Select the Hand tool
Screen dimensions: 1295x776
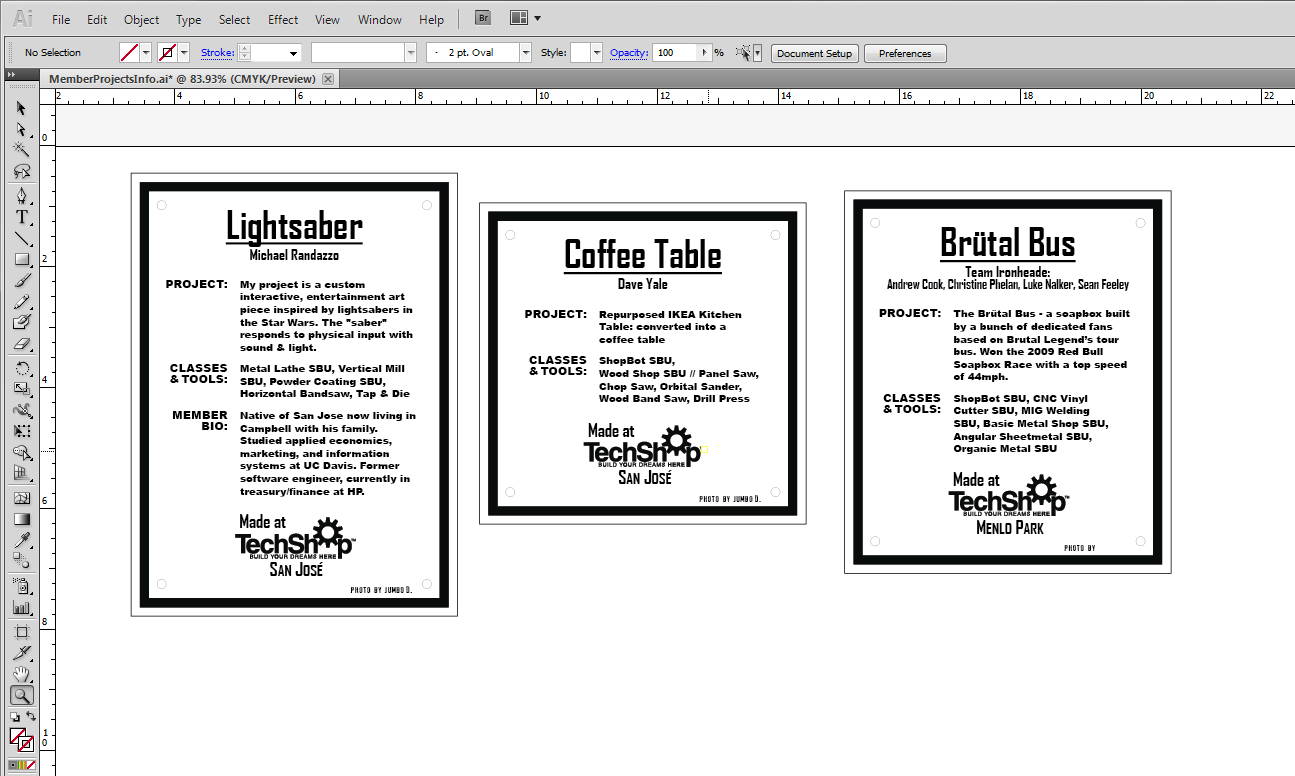coord(21,674)
